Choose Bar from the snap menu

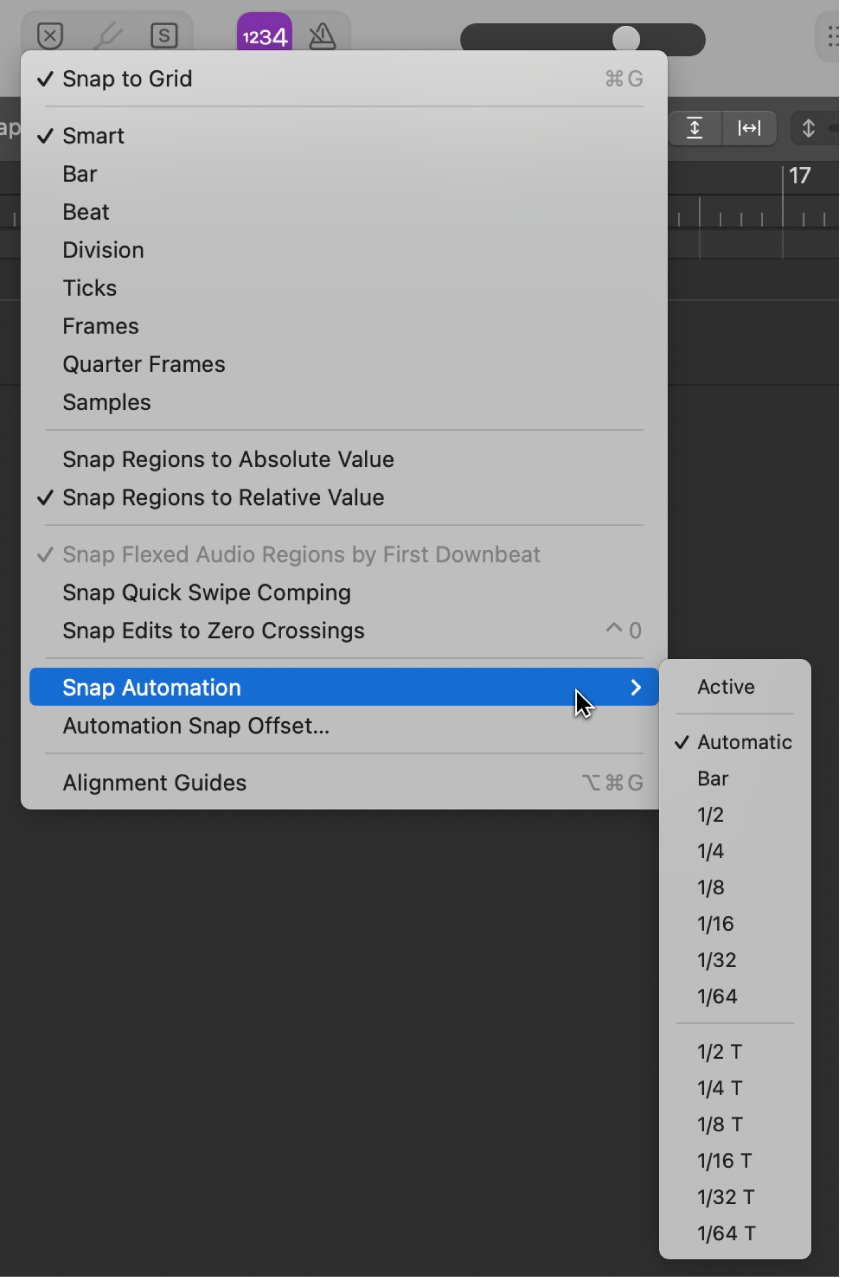click(79, 173)
